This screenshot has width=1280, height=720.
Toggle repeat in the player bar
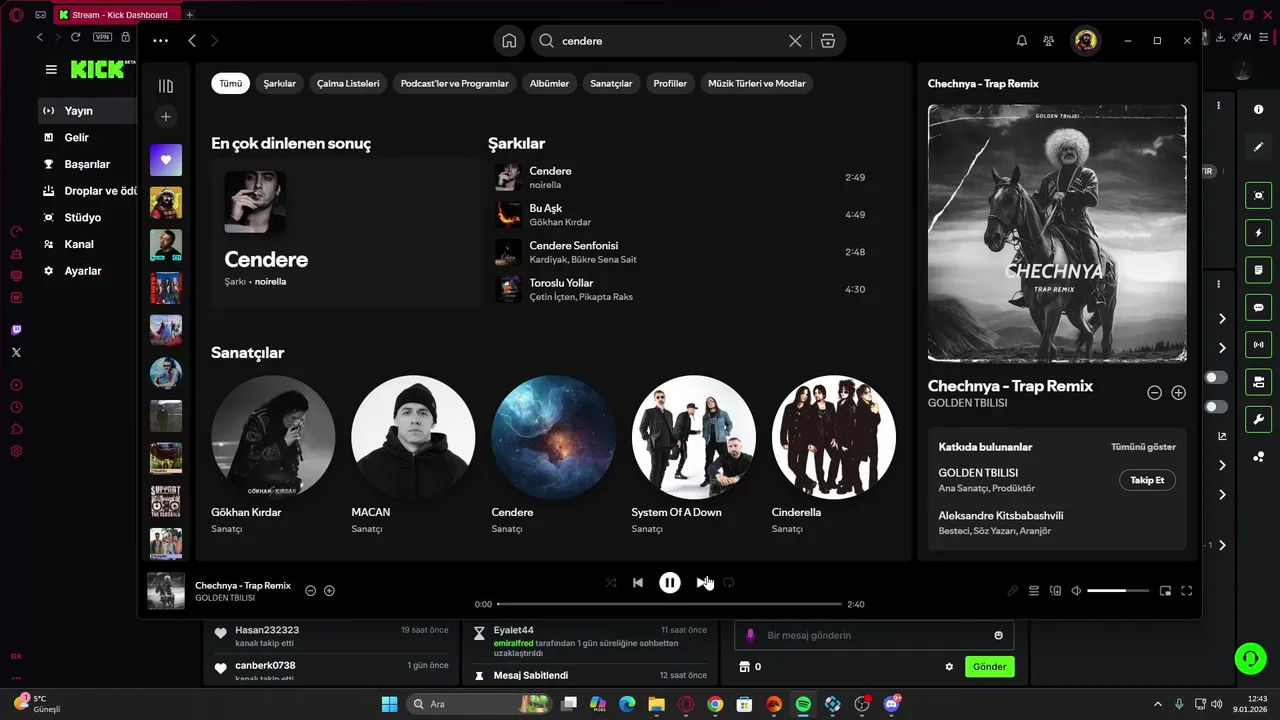click(x=729, y=583)
